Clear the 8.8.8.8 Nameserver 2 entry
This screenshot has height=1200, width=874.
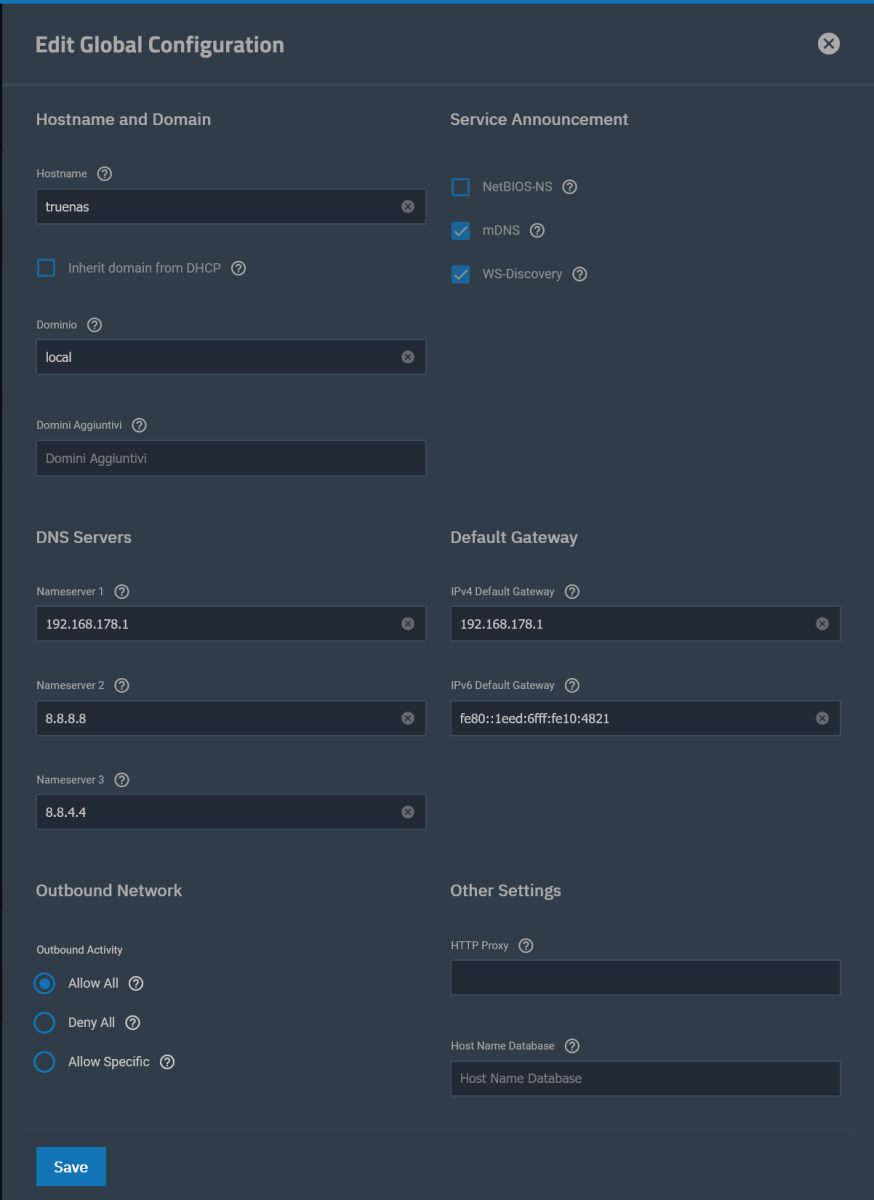pos(408,717)
